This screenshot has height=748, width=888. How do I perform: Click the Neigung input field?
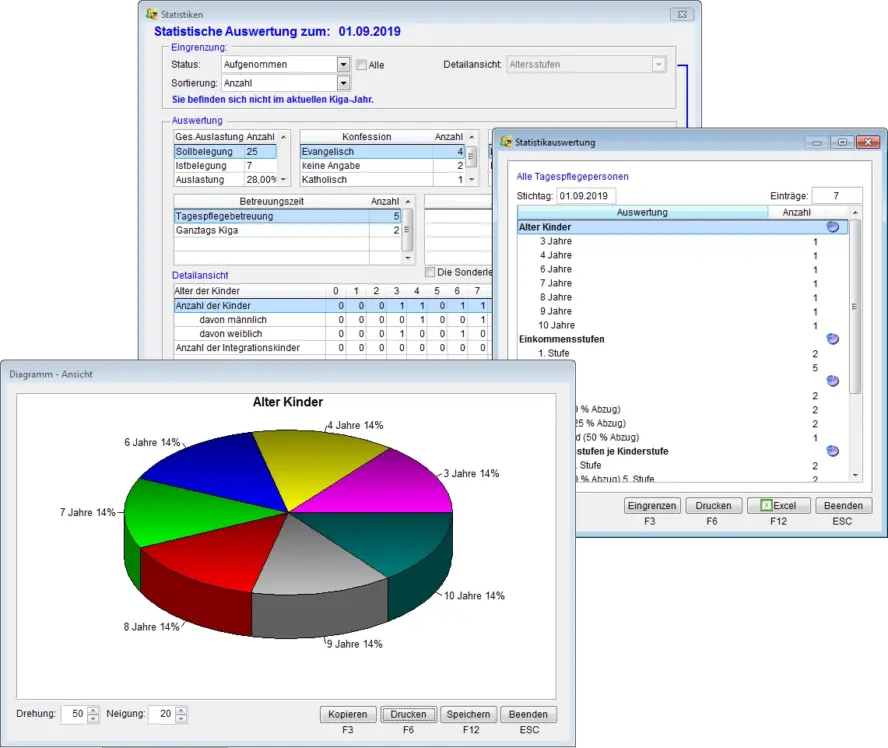(x=160, y=714)
